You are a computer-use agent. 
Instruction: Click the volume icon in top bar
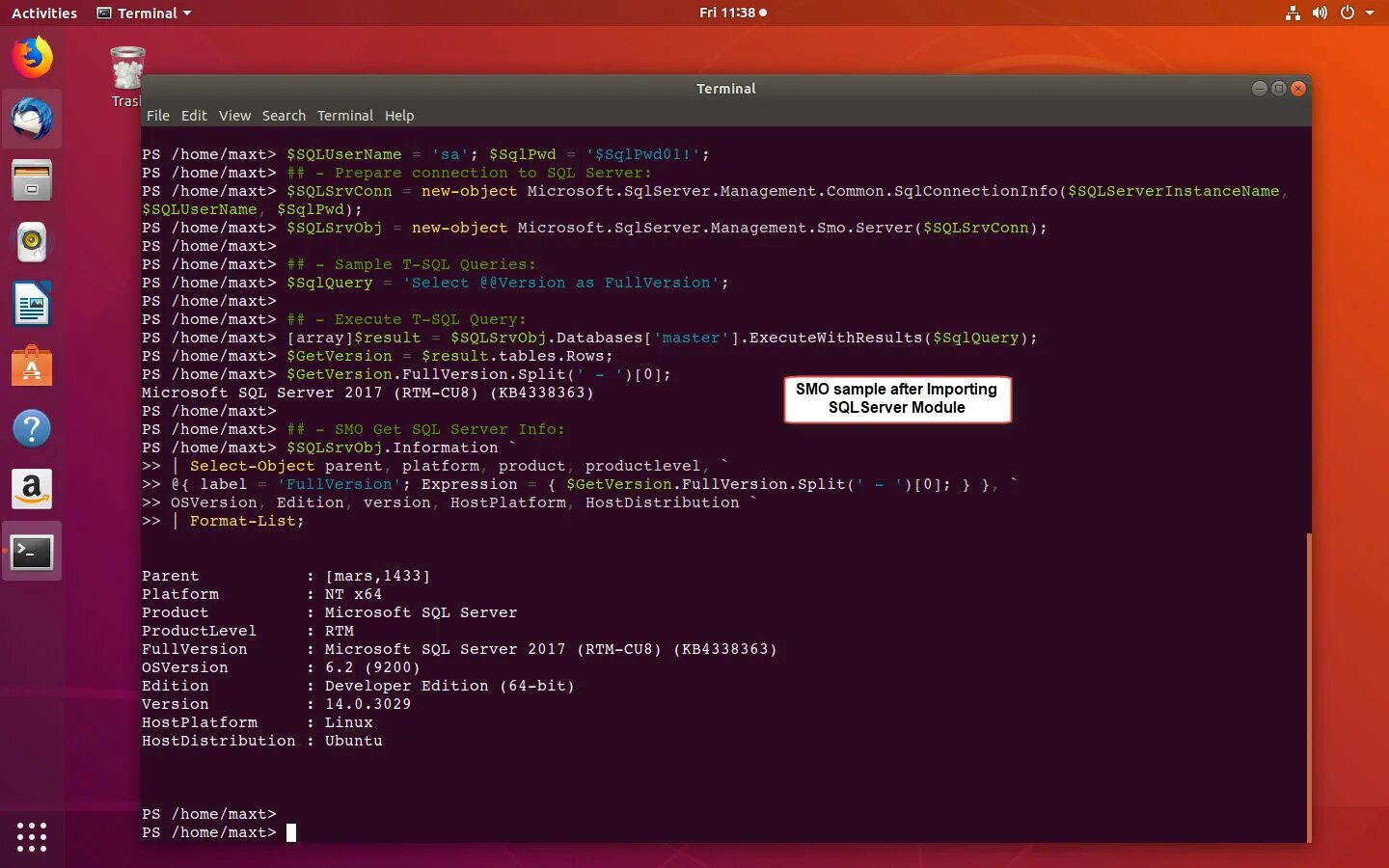point(1320,13)
